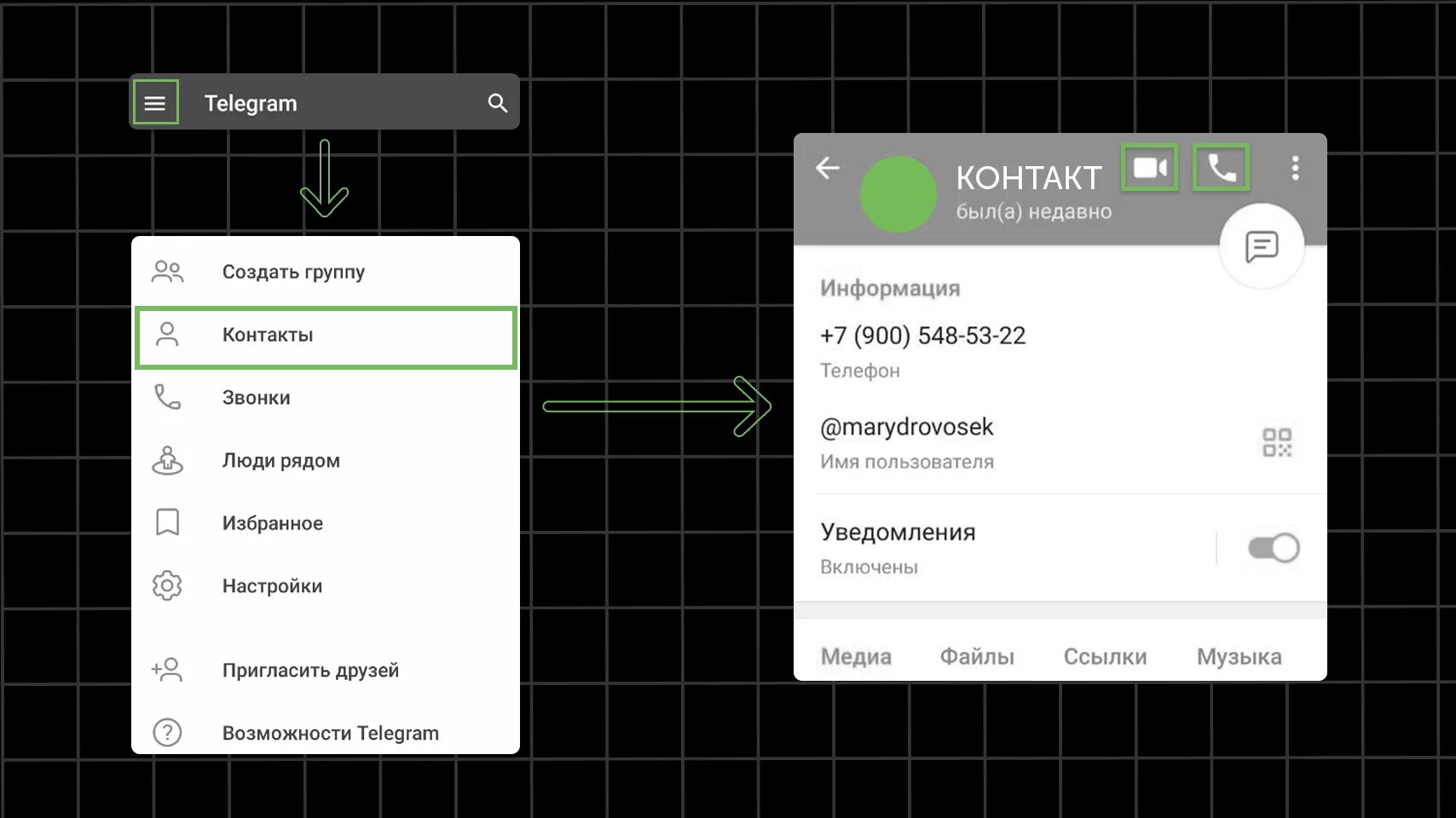Click the person icon beside Контакты
The height and width of the screenshot is (818, 1456).
coord(167,334)
